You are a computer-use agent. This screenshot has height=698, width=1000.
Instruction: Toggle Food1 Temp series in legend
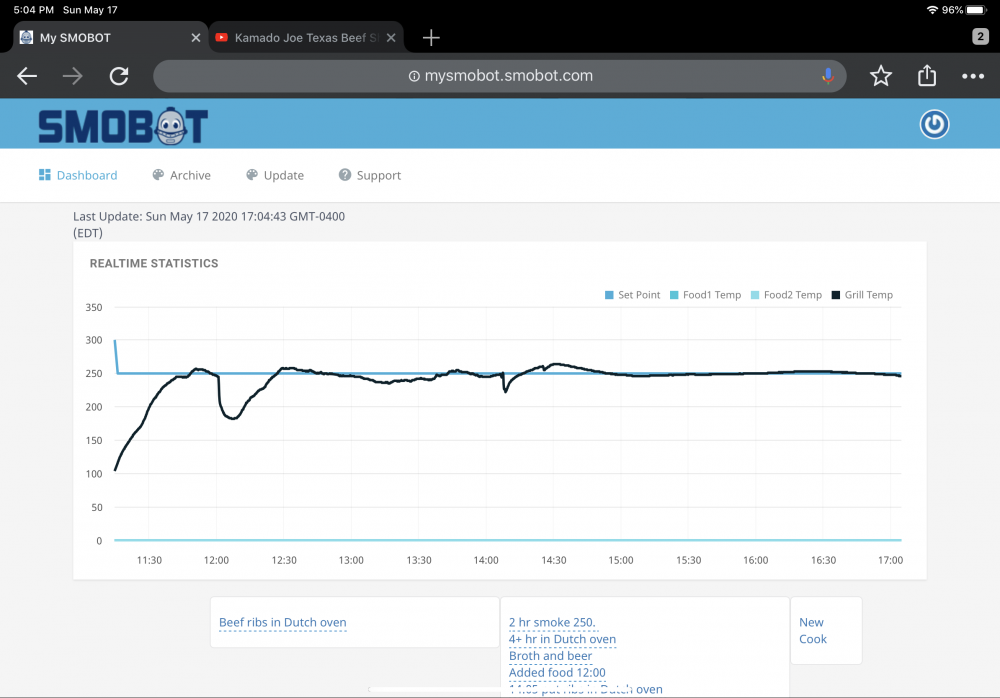click(x=705, y=295)
